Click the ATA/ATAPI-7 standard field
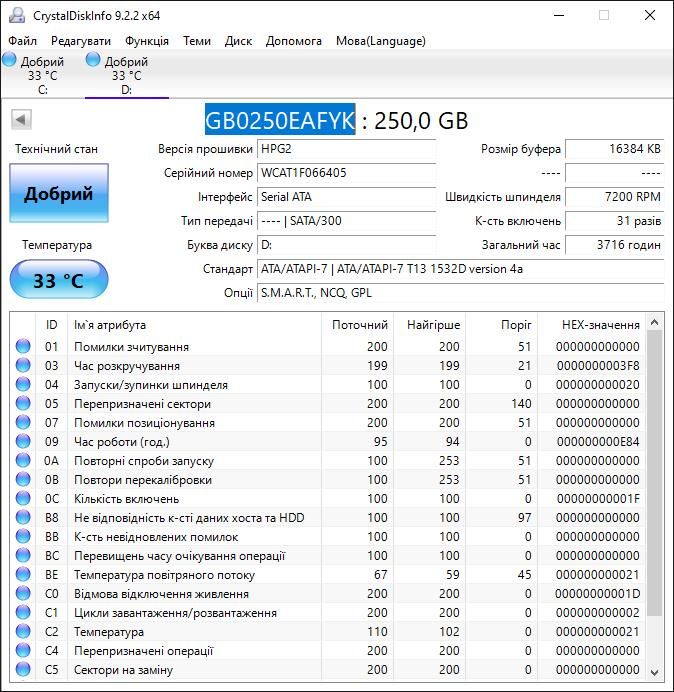 460,269
